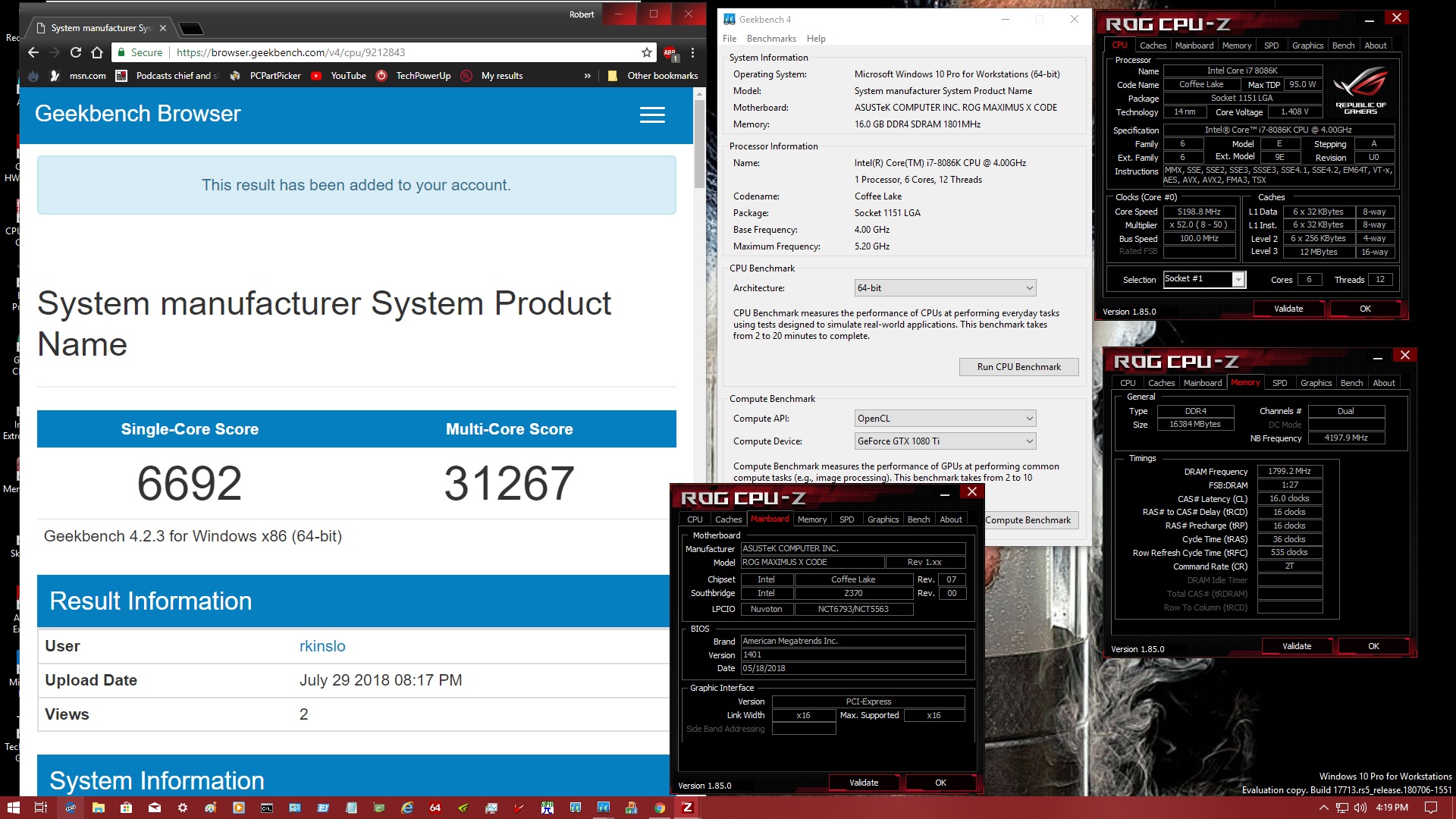
Task: Open the NVIDIA taskbar icon
Action: (x=463, y=808)
